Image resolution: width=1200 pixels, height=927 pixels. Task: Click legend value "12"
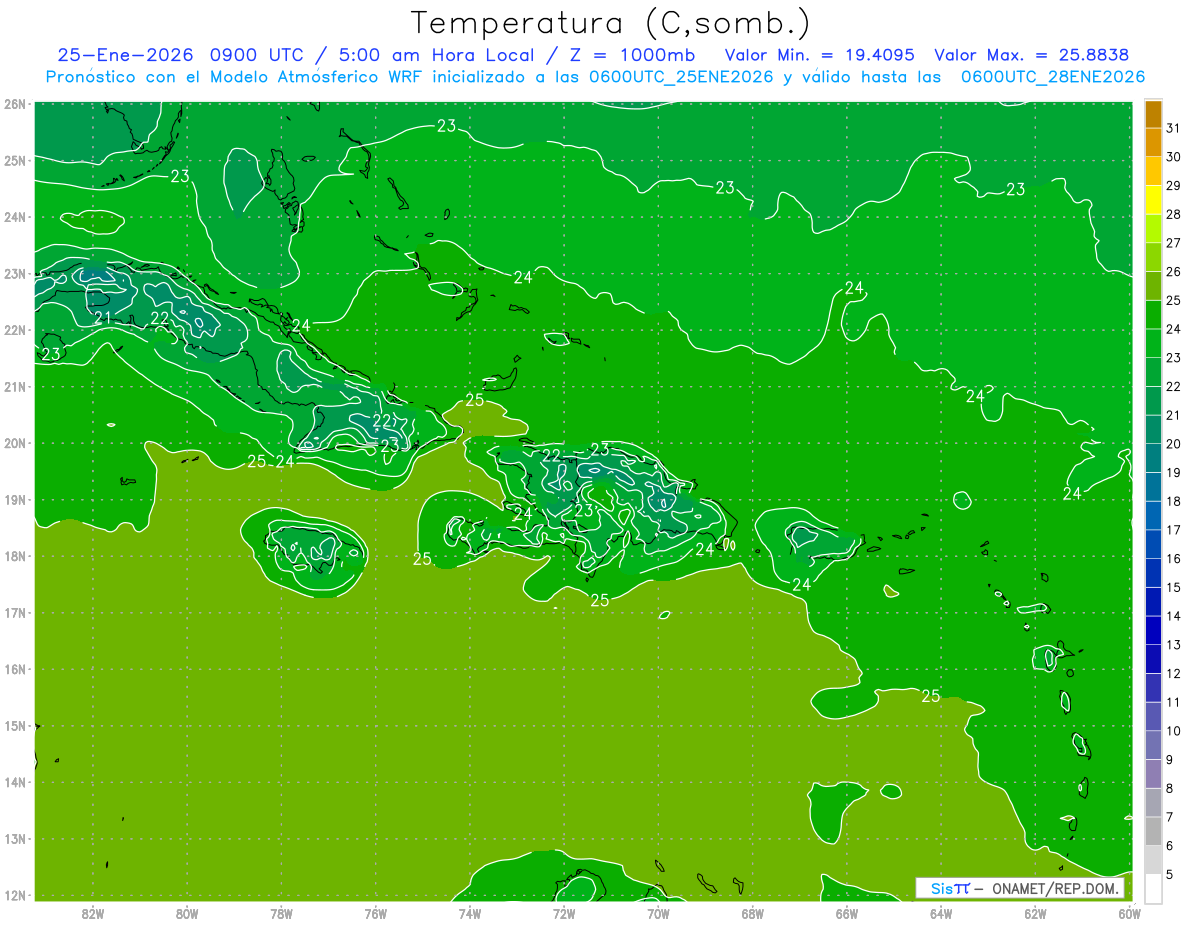tap(1173, 673)
